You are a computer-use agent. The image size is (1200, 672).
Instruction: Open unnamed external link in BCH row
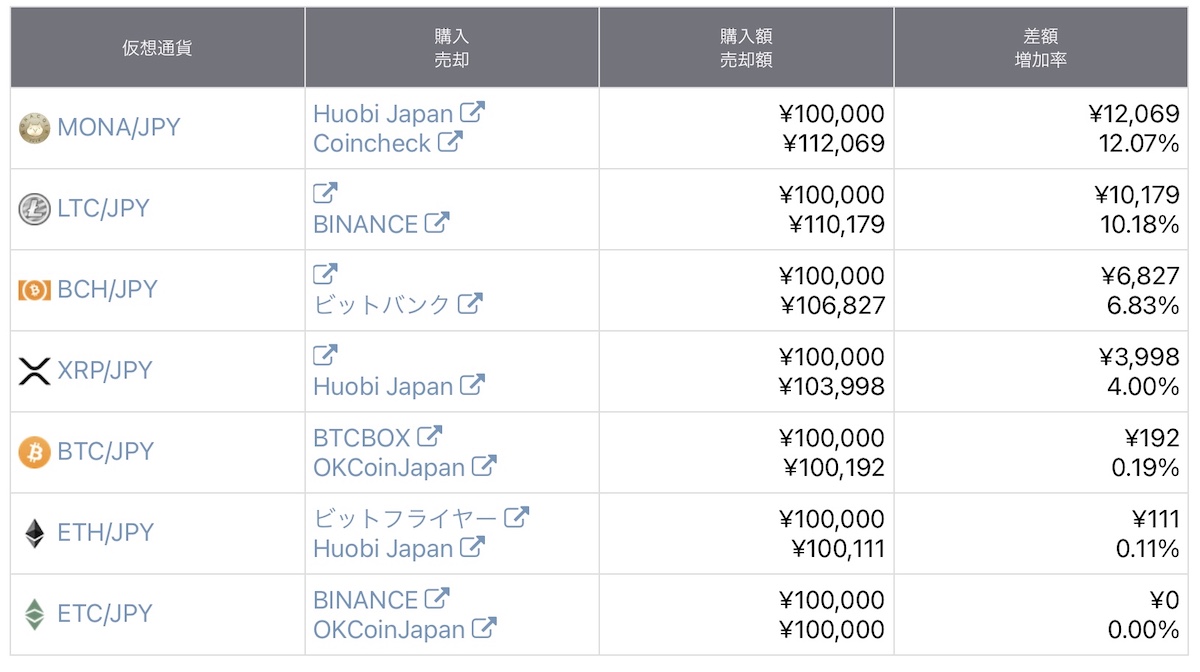325,274
